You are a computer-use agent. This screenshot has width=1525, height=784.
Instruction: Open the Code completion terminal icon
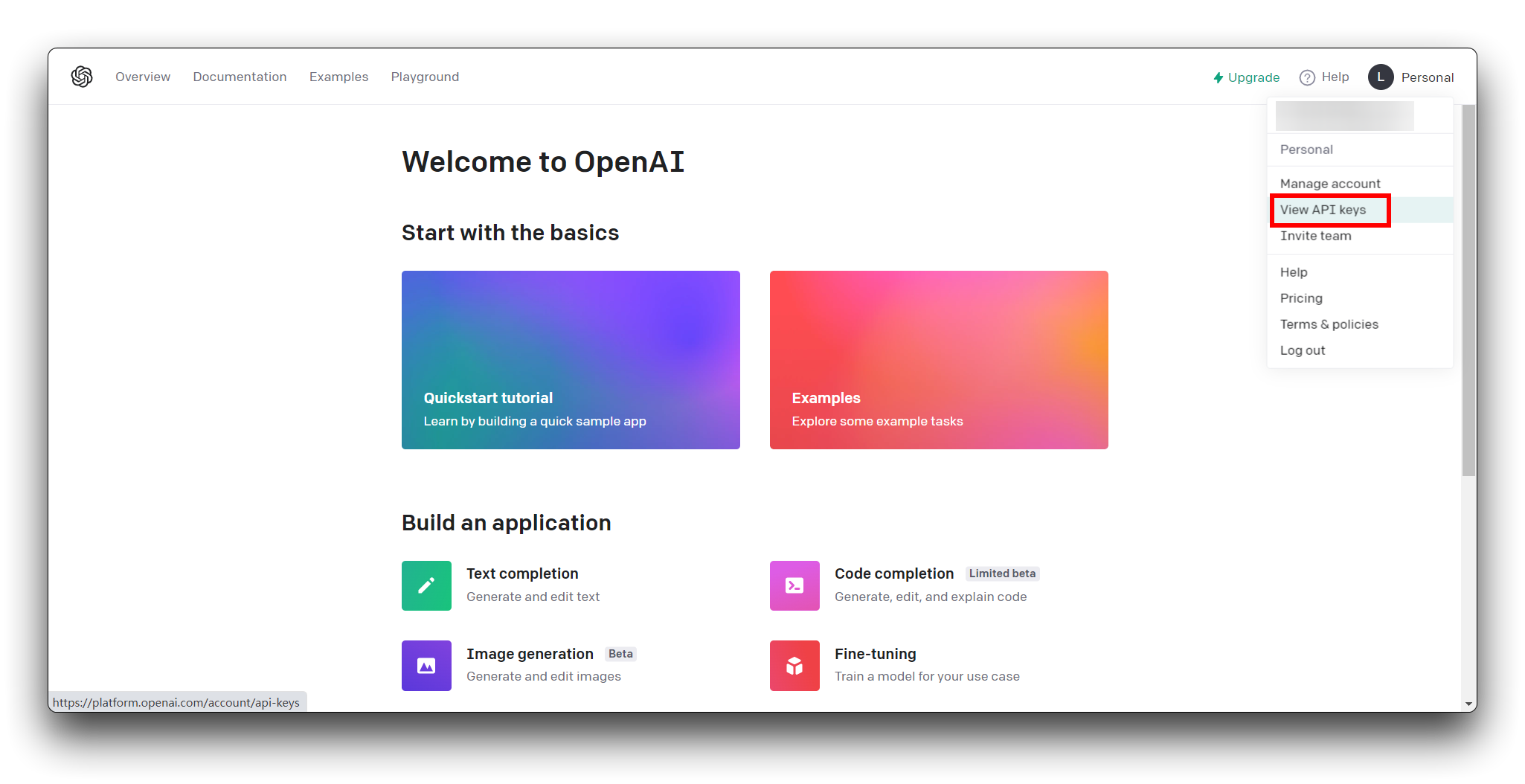point(794,585)
